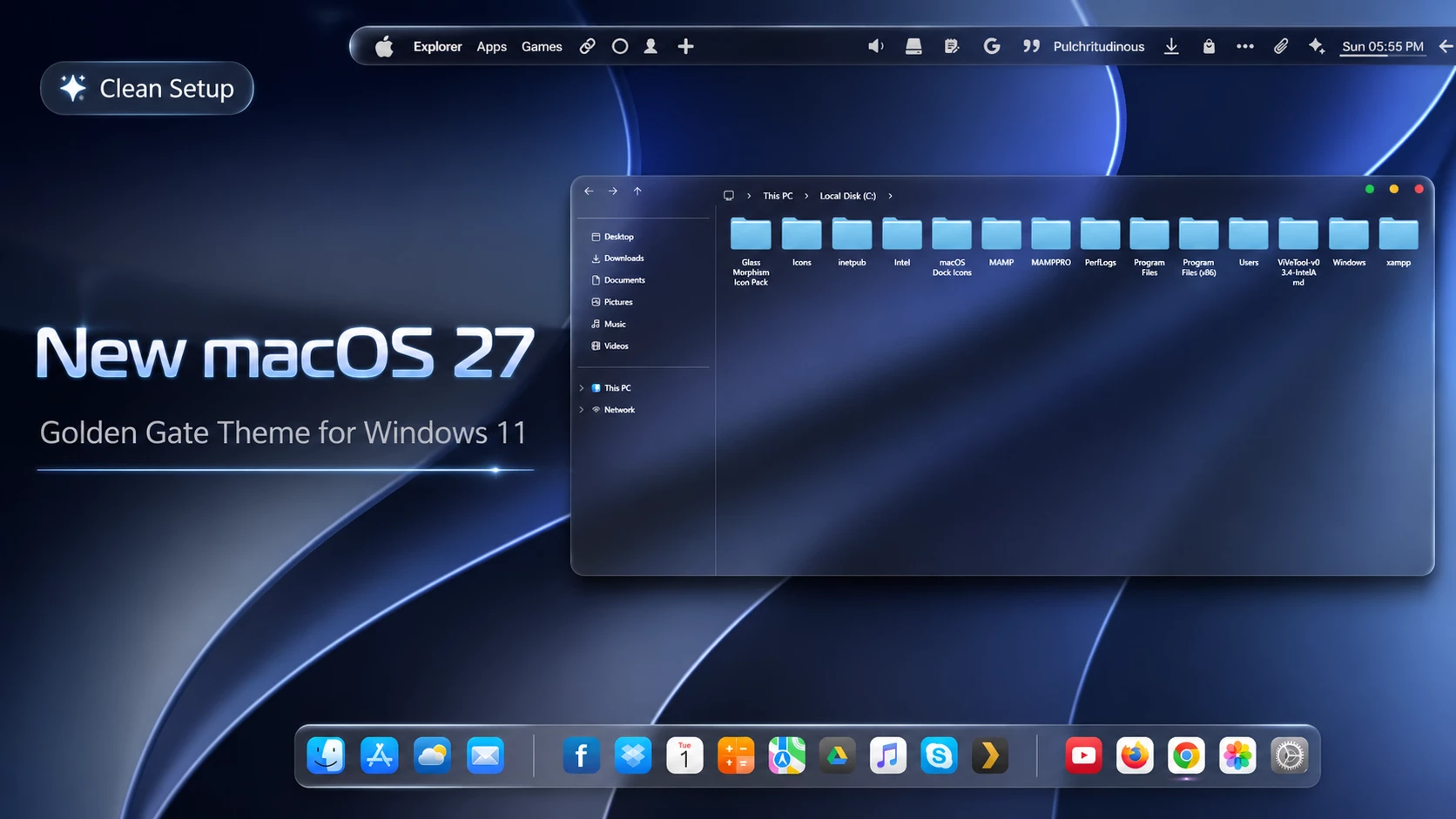The width and height of the screenshot is (1456, 819).
Task: Select the xampp folder
Action: pyautogui.click(x=1399, y=243)
